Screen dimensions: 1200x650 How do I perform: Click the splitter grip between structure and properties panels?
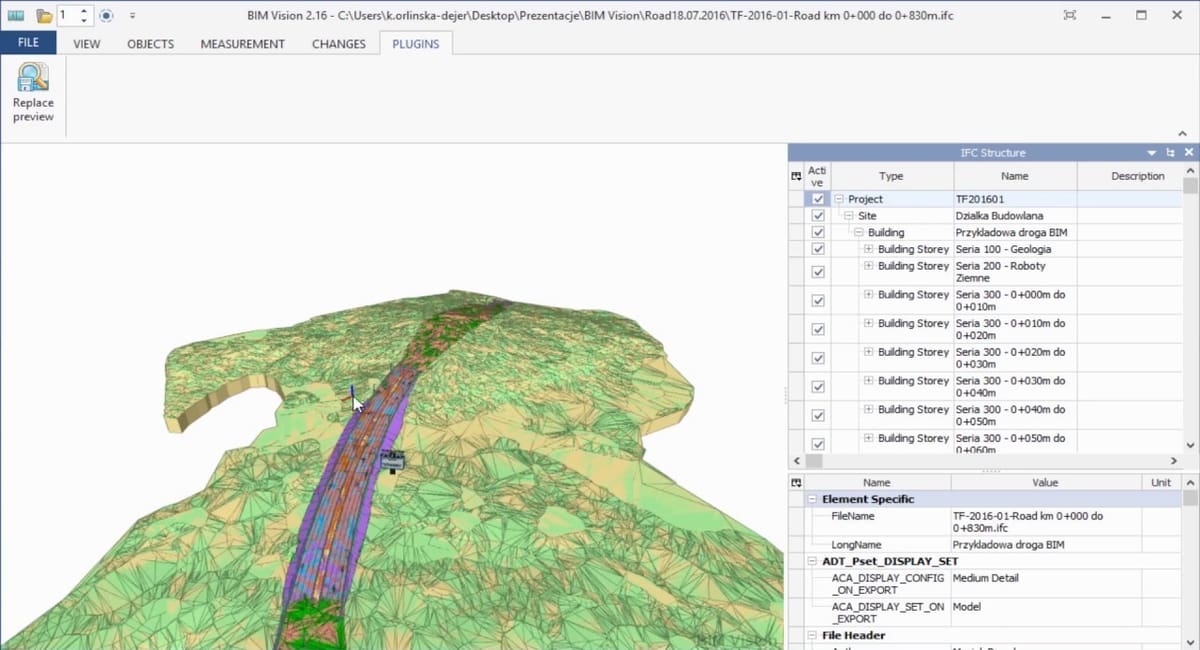tap(992, 471)
